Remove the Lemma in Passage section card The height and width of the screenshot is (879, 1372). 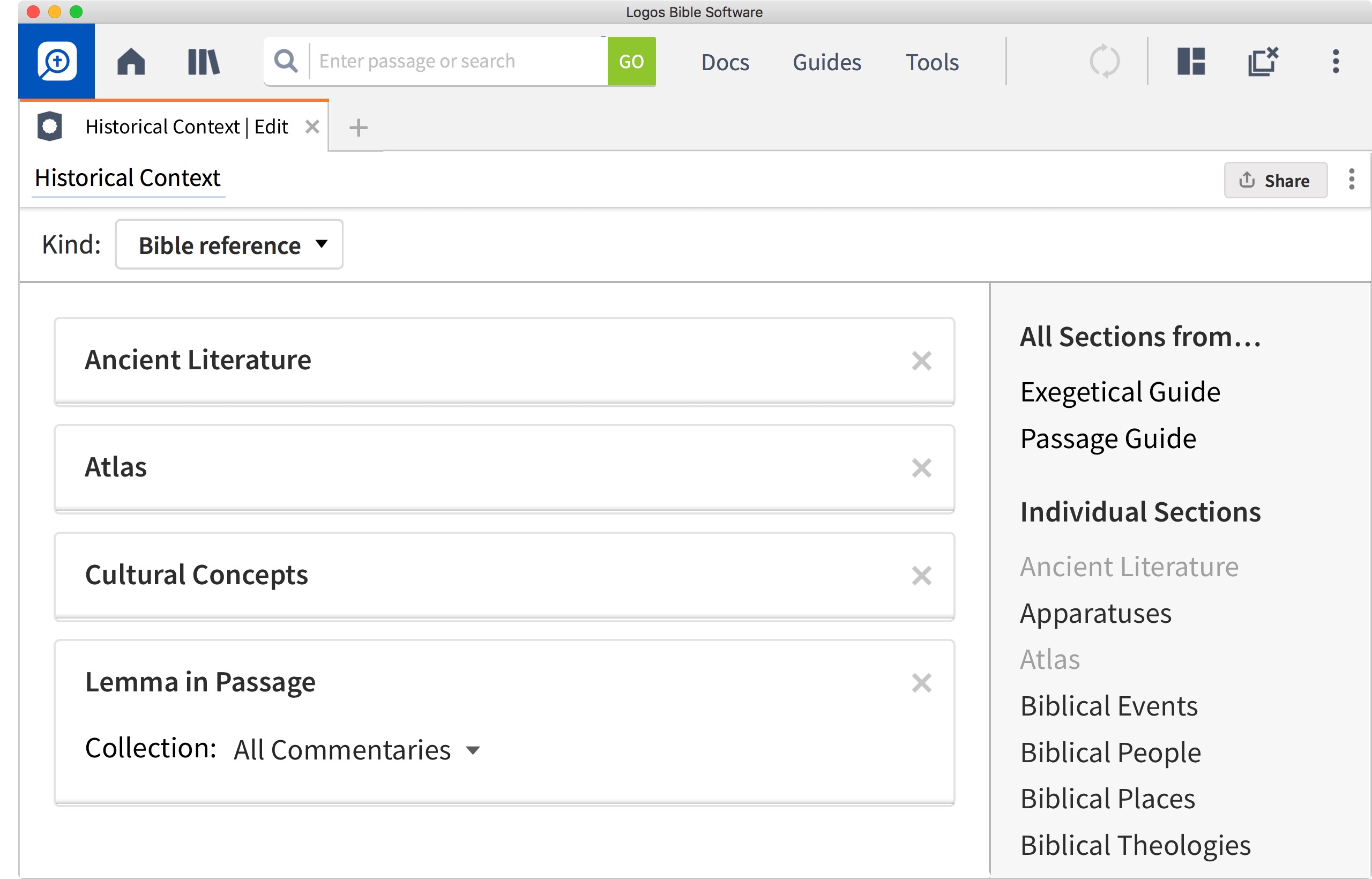[x=921, y=683]
